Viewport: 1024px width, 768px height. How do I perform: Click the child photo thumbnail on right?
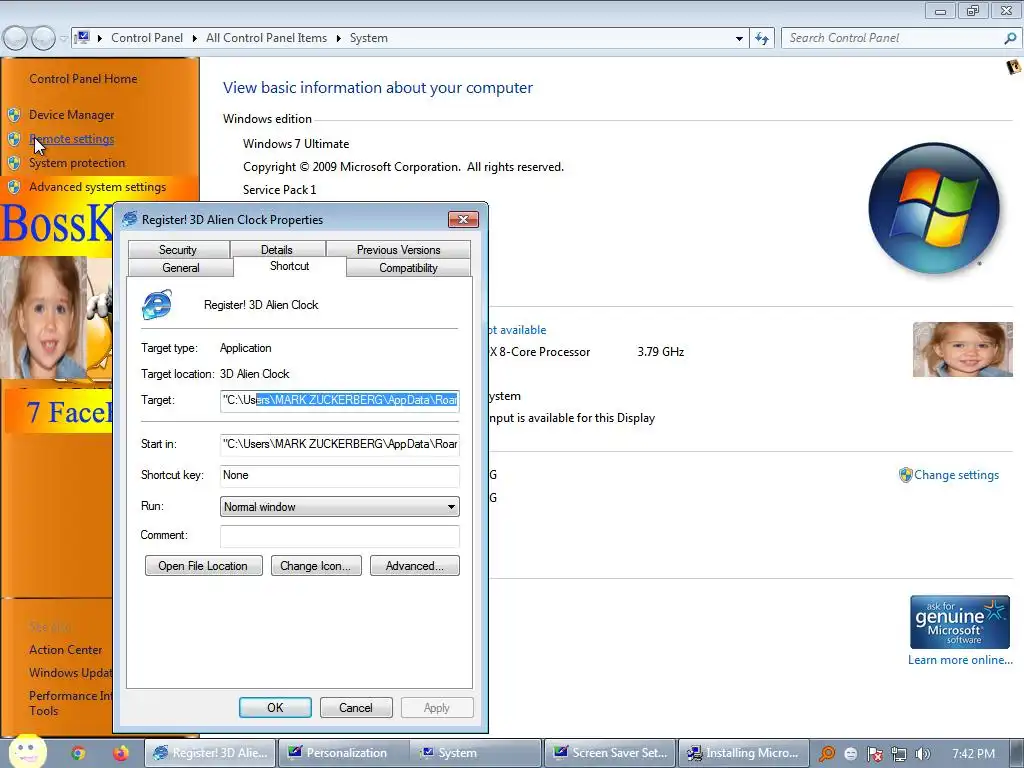(963, 349)
